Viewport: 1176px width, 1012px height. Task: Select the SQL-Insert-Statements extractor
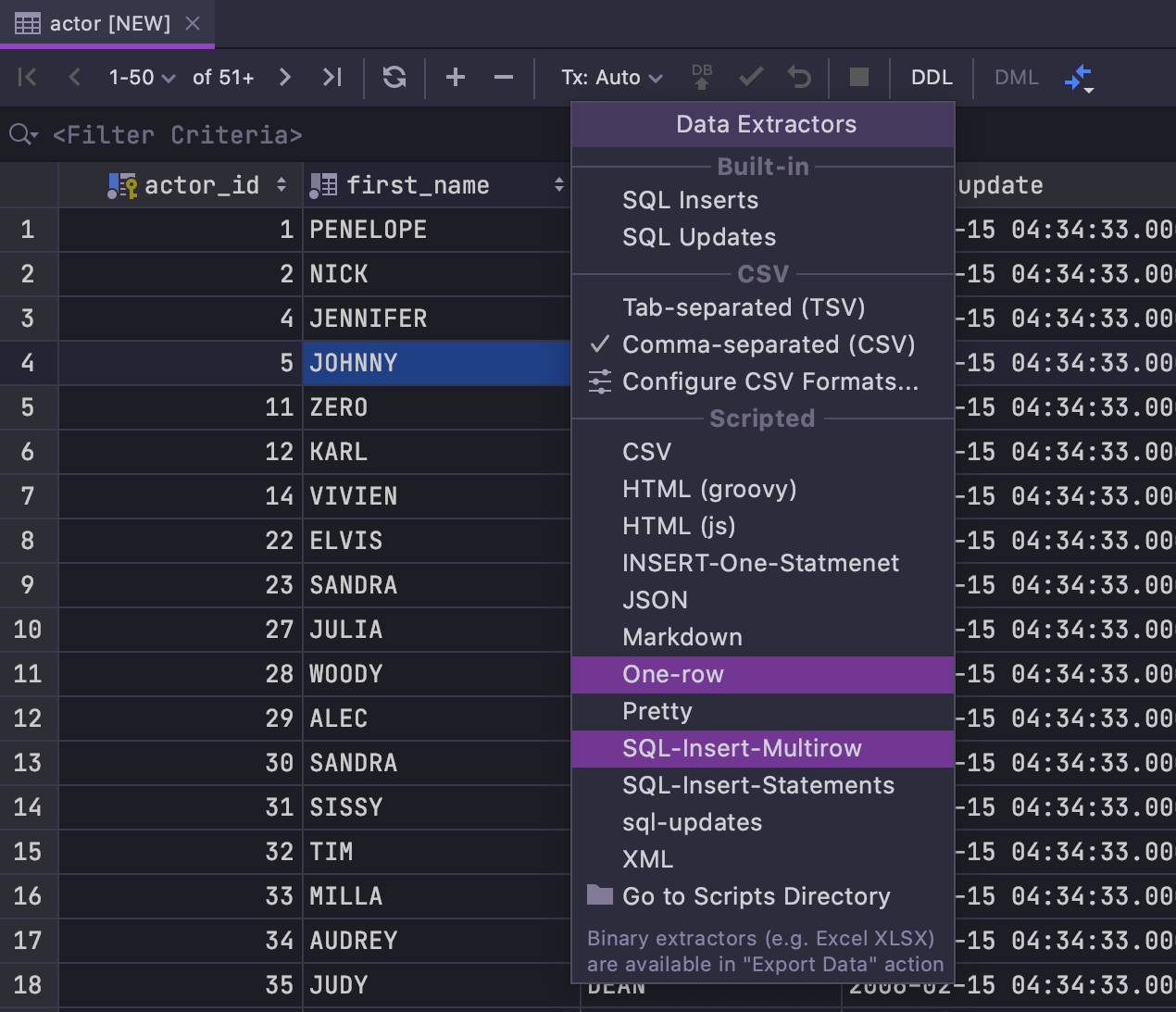coord(763,785)
